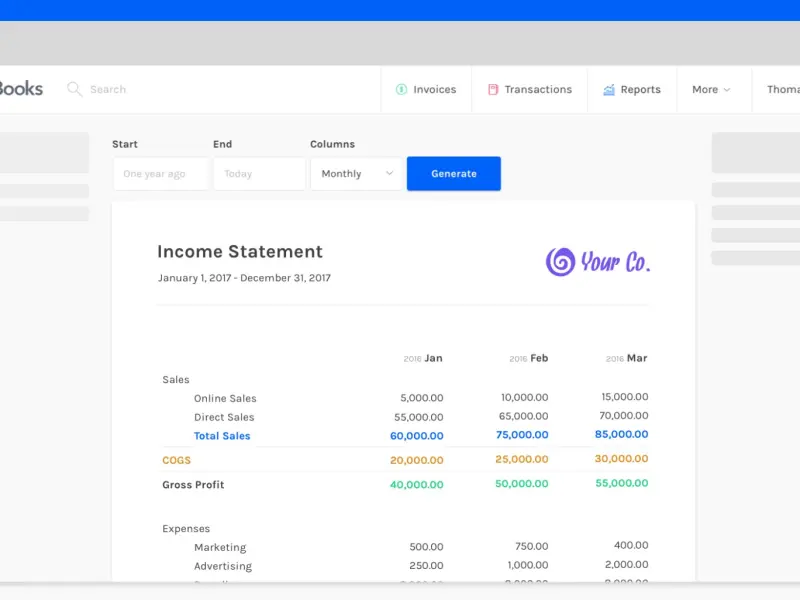
Task: Click the Jan column header
Action: point(432,358)
